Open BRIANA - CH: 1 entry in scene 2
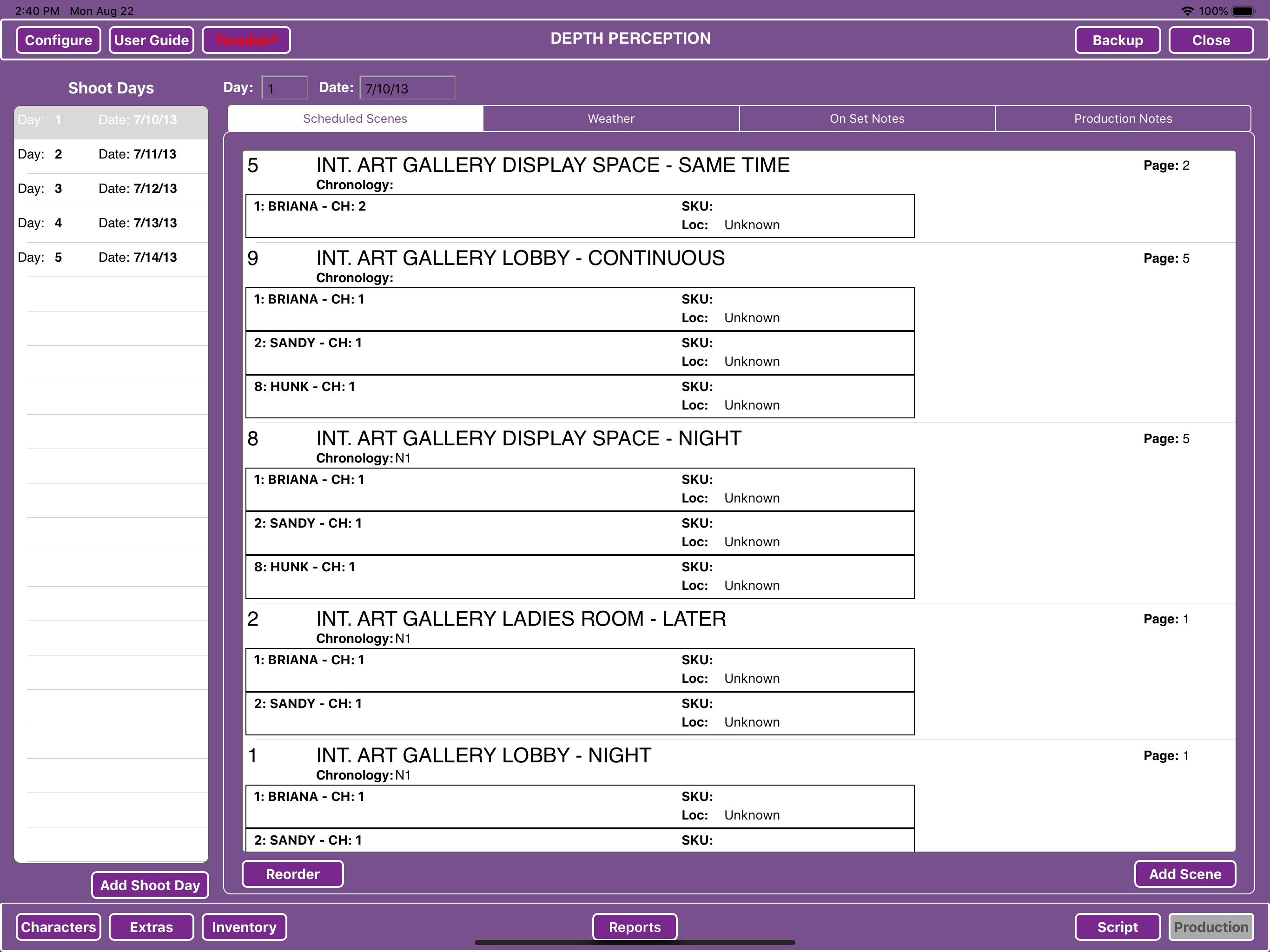1270x952 pixels. click(579, 670)
